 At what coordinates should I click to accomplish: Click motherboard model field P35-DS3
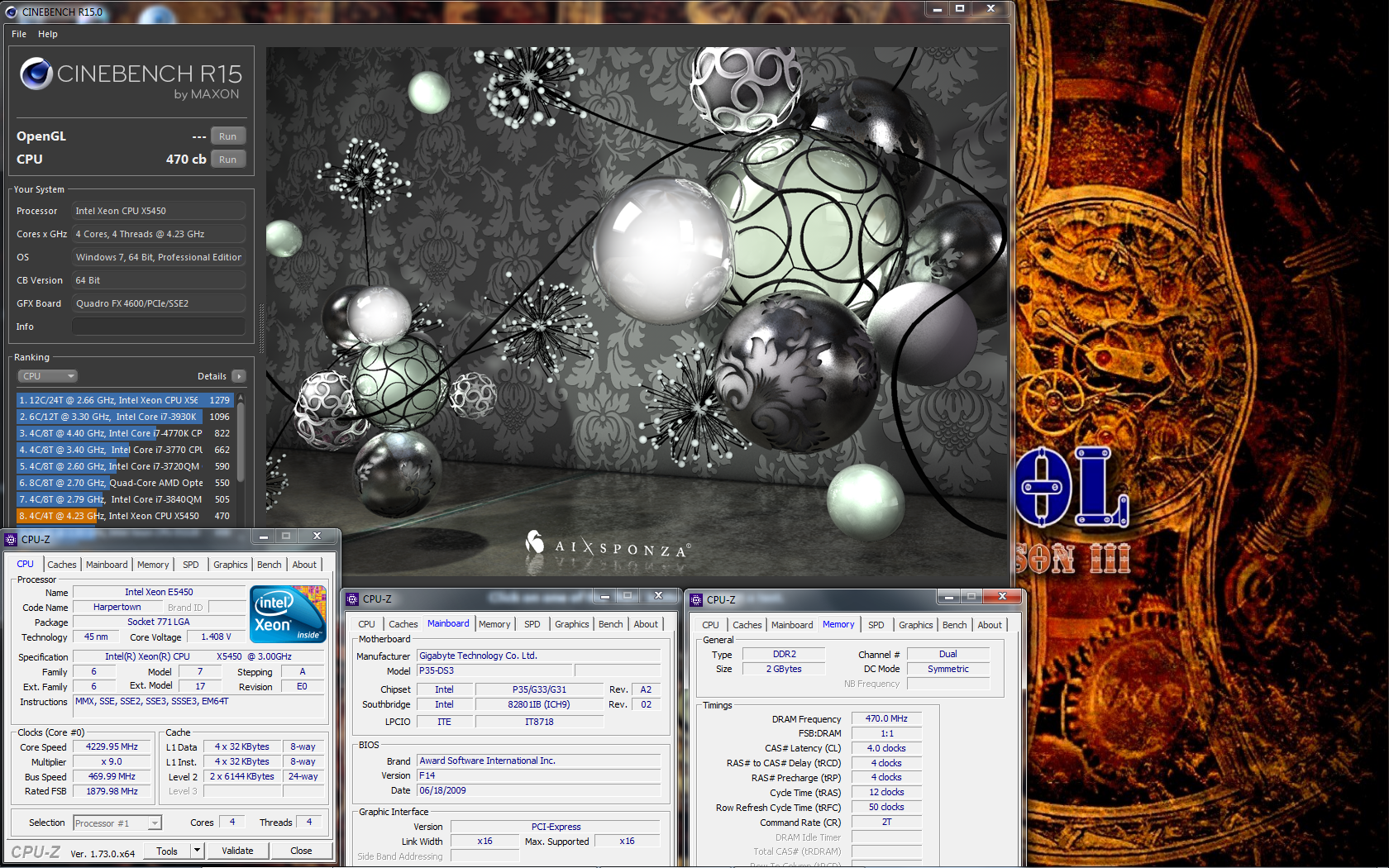[x=495, y=670]
